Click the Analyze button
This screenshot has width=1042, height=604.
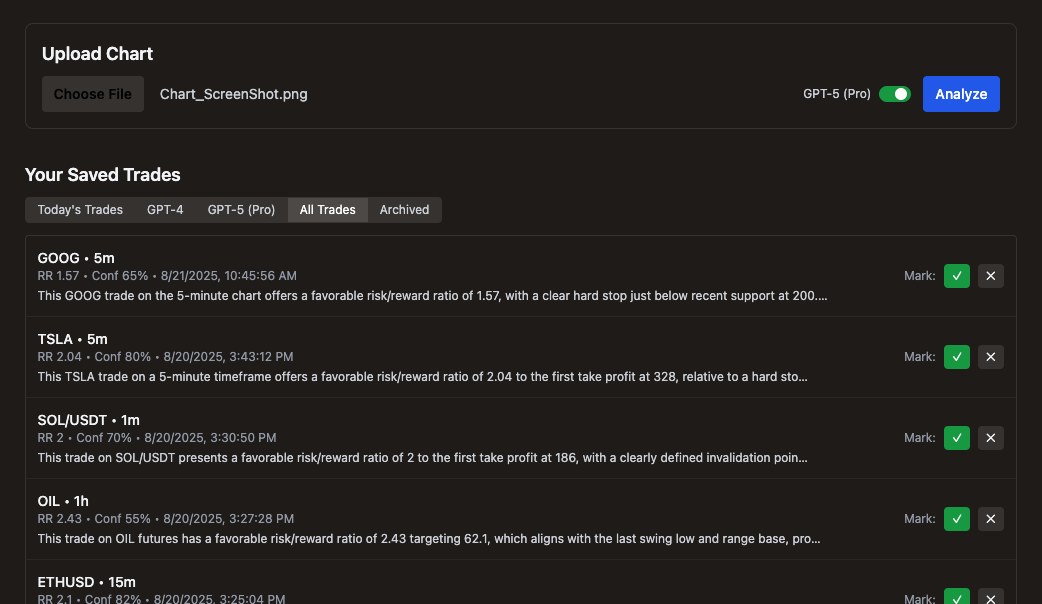961,94
